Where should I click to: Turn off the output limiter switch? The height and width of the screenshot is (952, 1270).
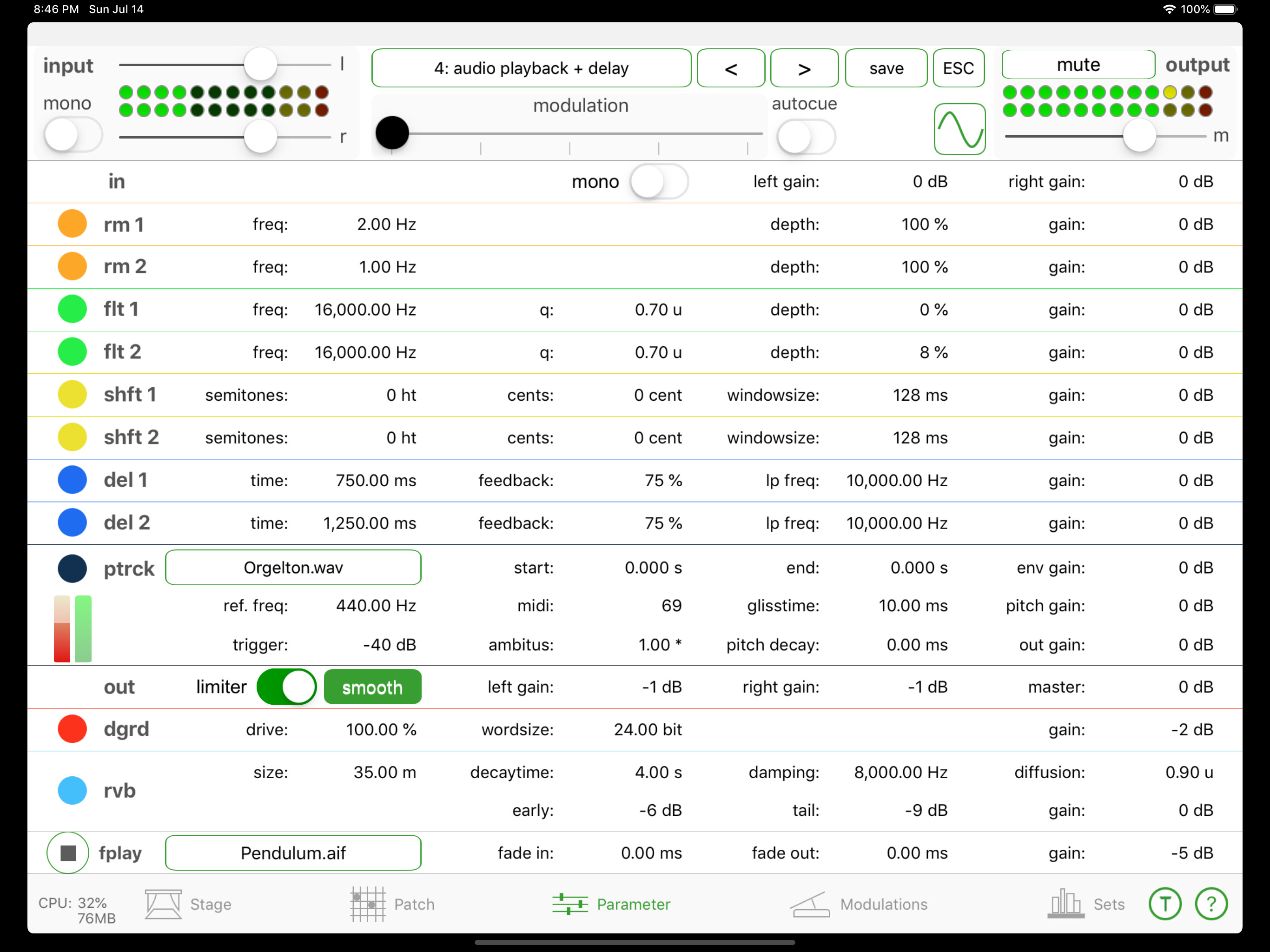[286, 687]
